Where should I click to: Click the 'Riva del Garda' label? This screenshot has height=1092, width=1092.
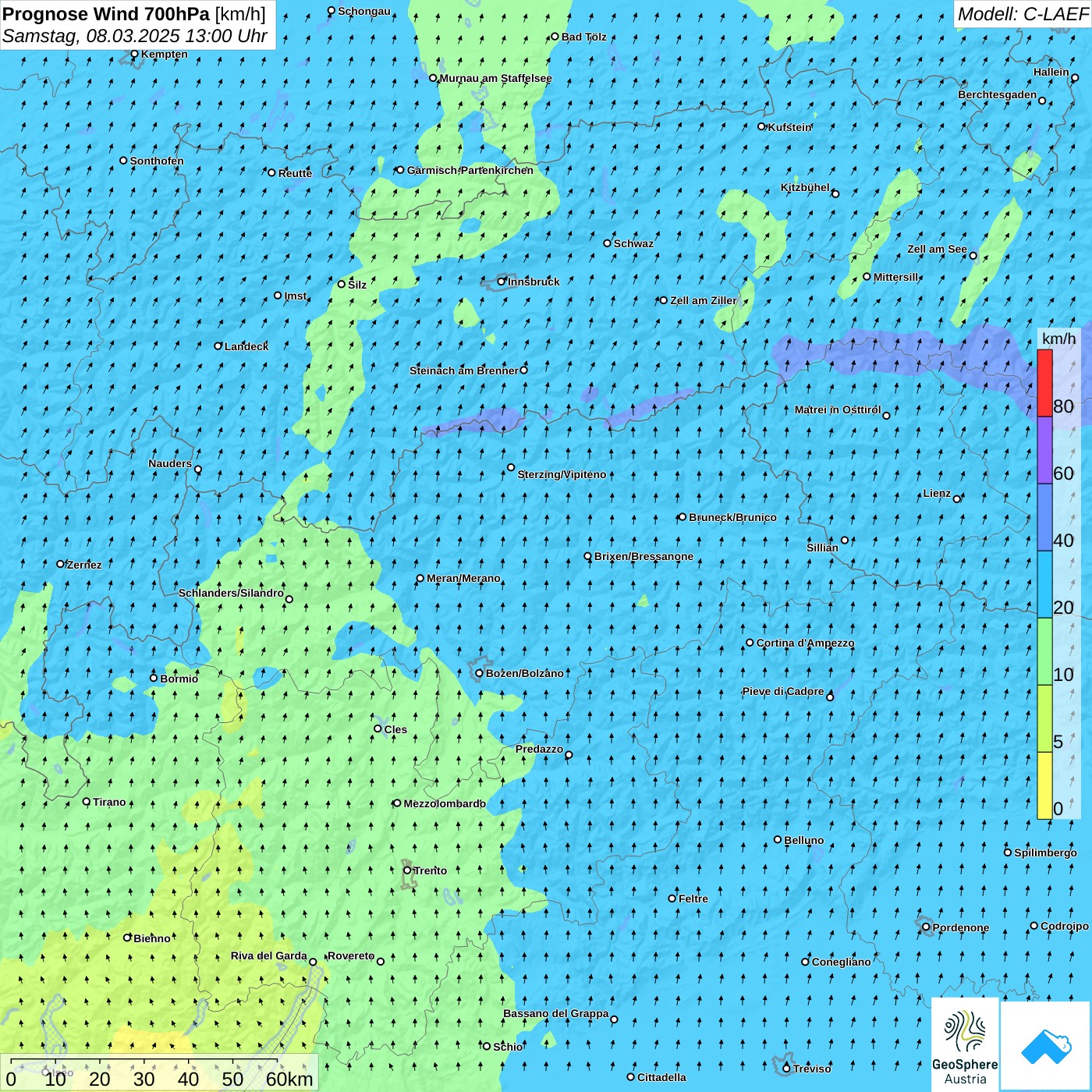(268, 955)
